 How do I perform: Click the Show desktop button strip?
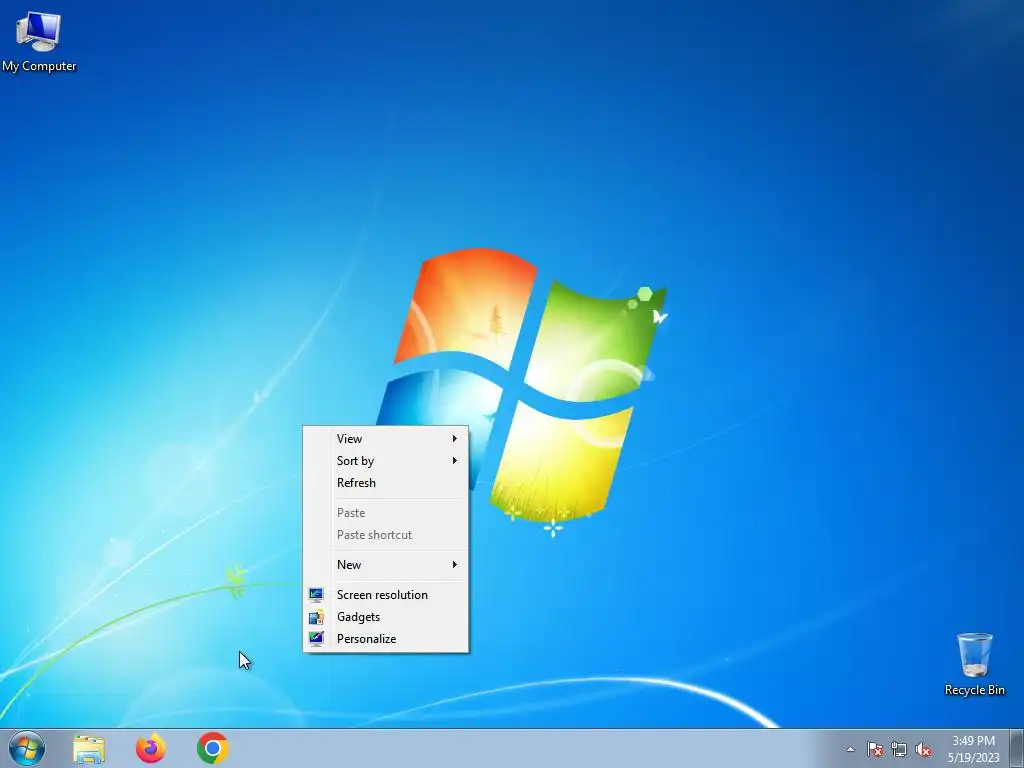[x=1016, y=748]
